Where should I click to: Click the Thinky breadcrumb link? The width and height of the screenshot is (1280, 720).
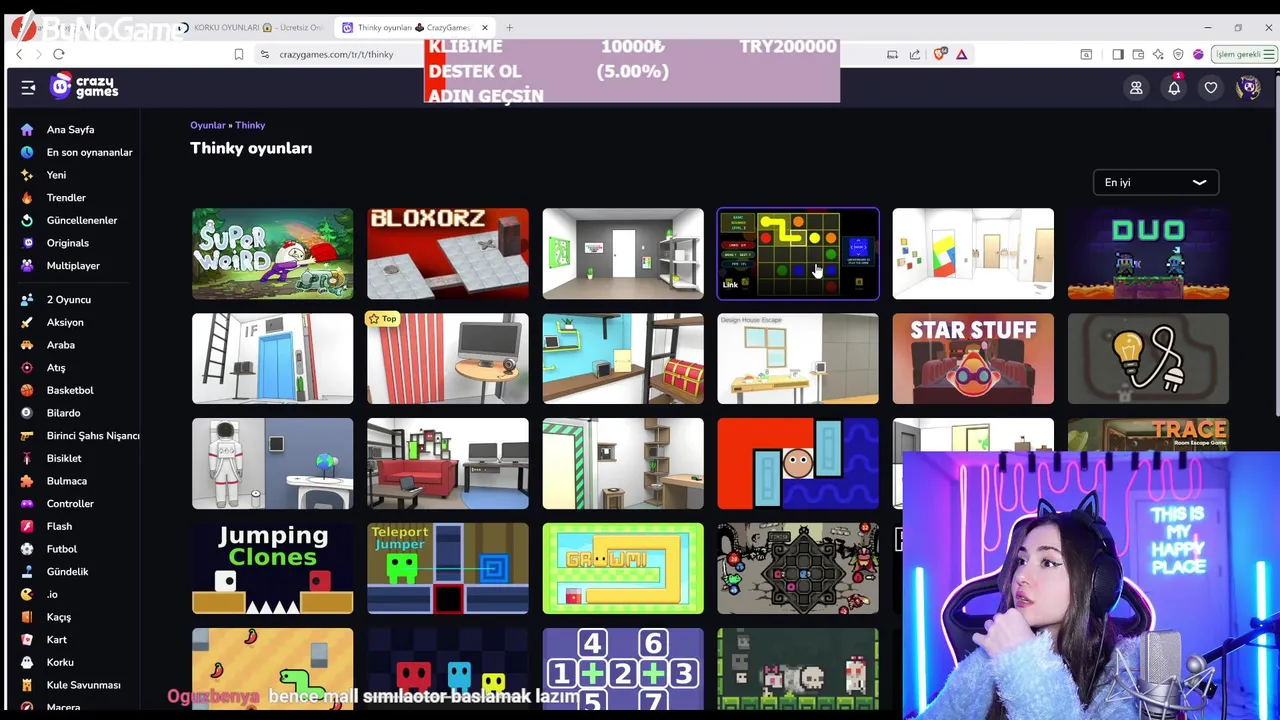pos(250,125)
